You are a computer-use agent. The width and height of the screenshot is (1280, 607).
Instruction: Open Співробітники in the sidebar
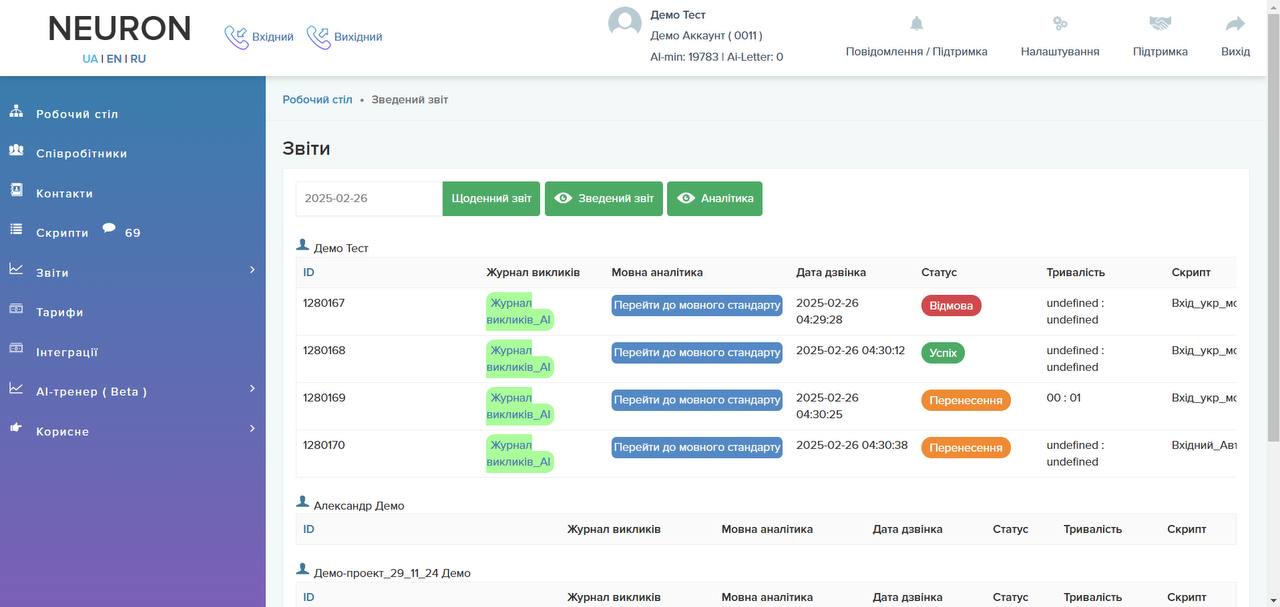81,153
